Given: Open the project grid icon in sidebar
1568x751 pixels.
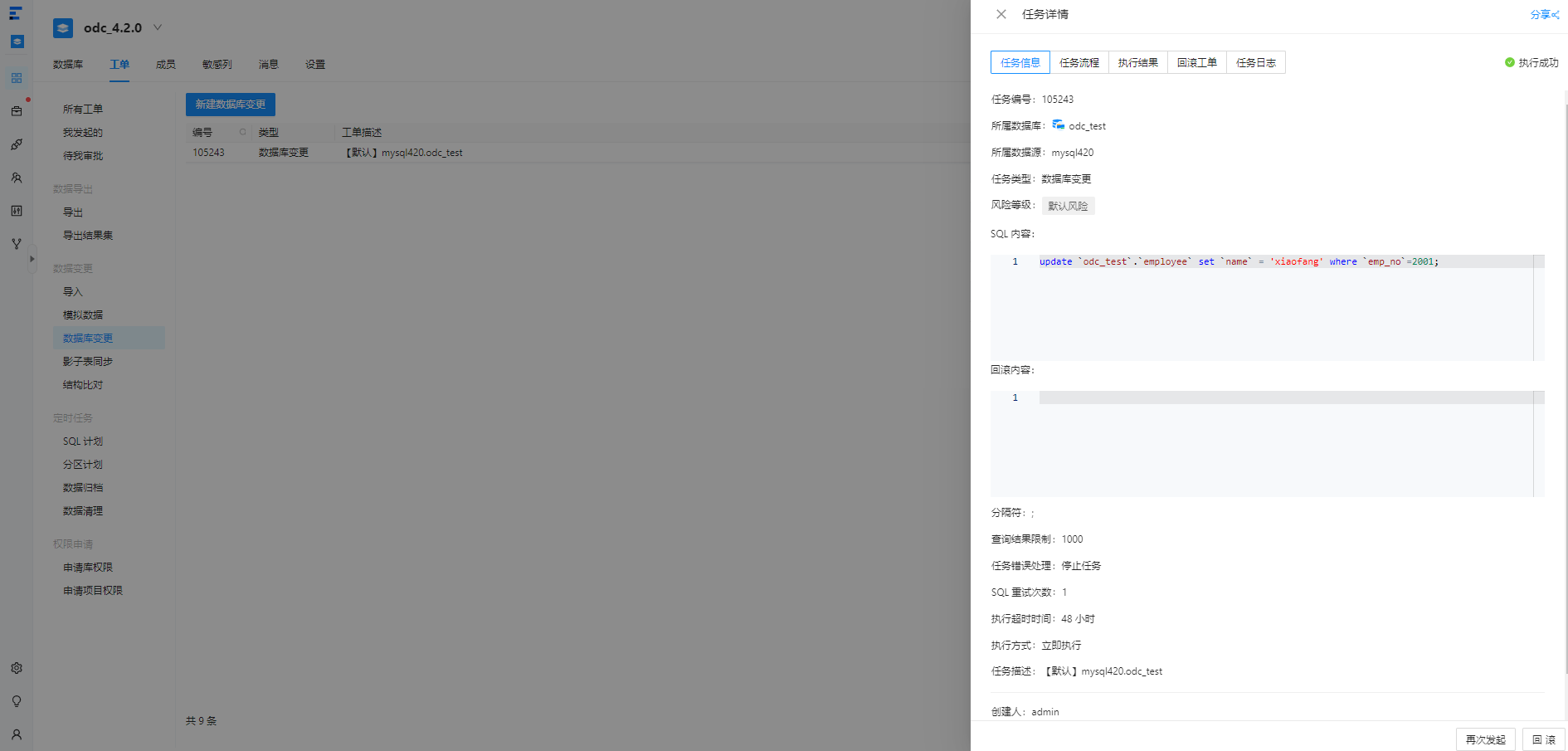Looking at the screenshot, I should (x=17, y=78).
